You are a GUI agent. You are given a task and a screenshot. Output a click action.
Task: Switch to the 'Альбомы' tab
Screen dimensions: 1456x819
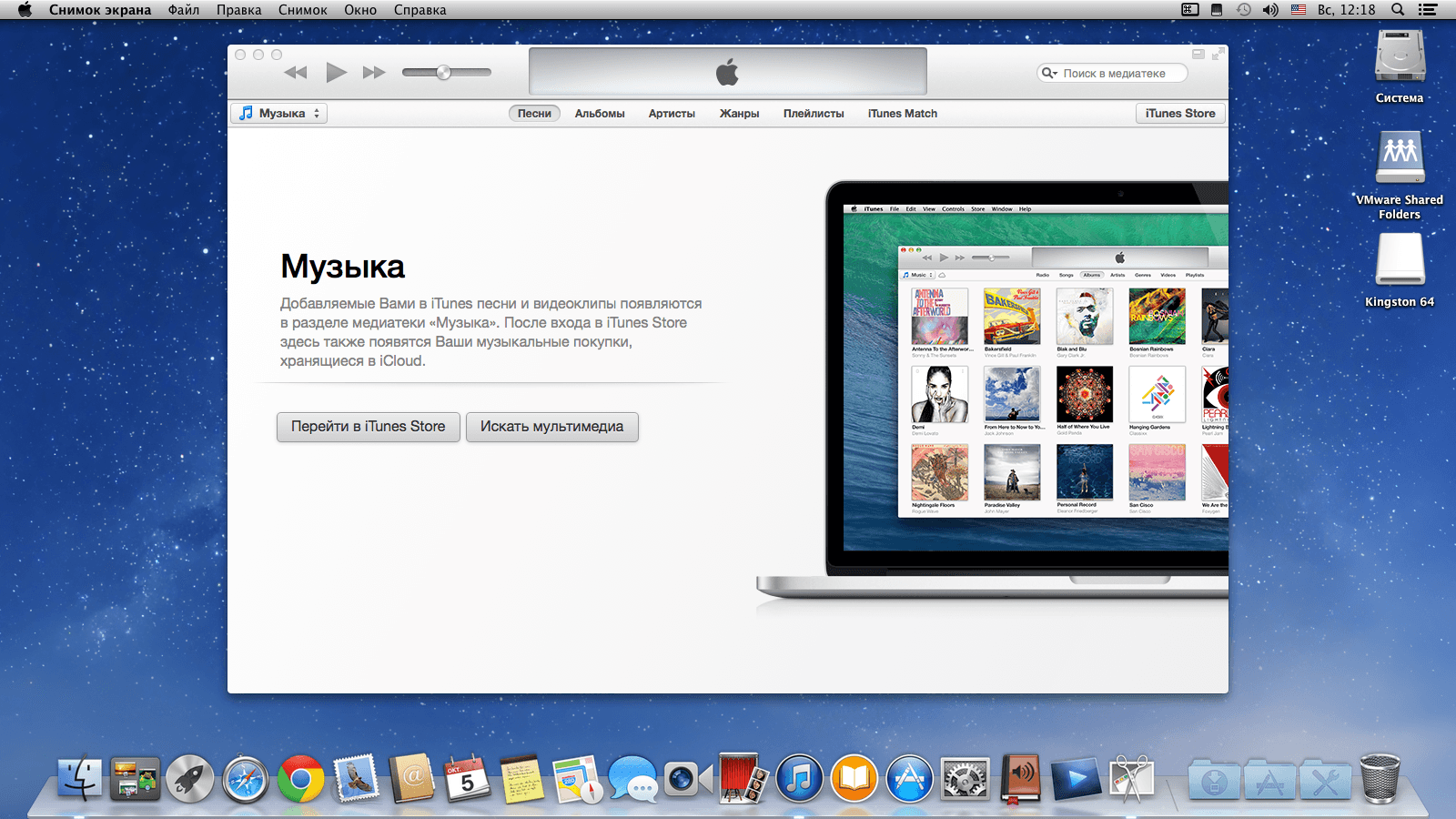click(x=600, y=114)
